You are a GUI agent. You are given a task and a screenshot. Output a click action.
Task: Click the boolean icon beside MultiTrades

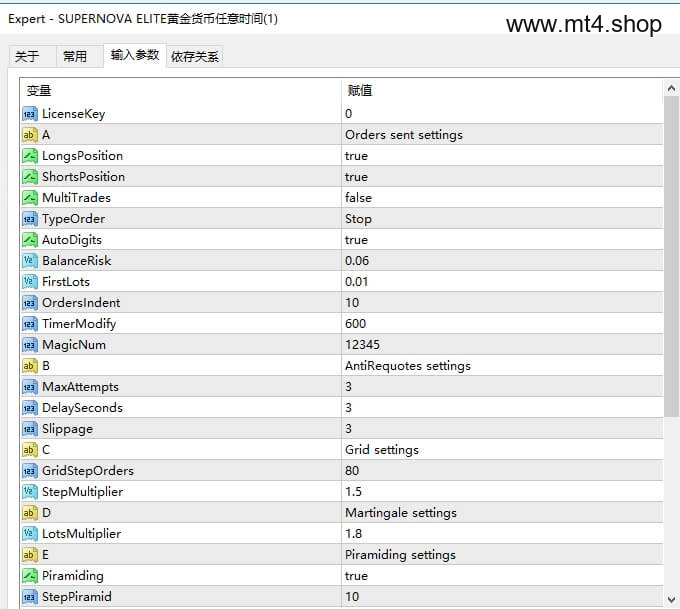pos(29,198)
